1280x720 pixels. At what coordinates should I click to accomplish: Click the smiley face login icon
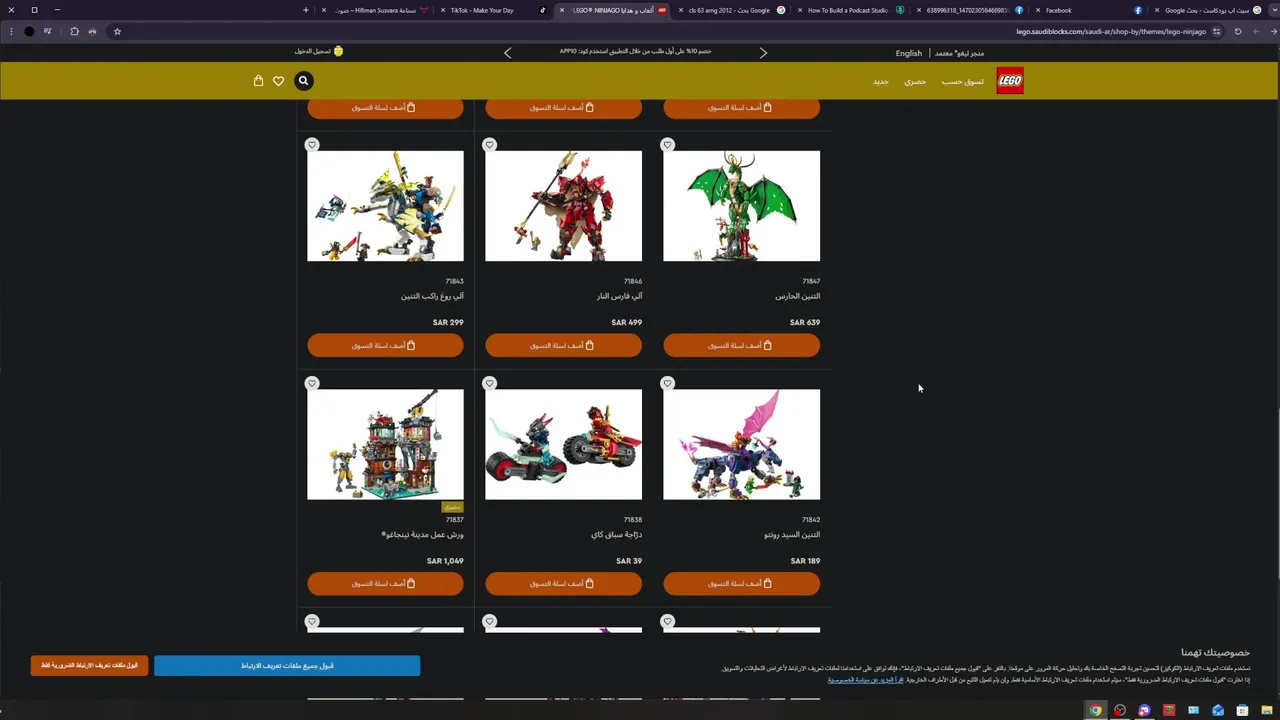338,51
